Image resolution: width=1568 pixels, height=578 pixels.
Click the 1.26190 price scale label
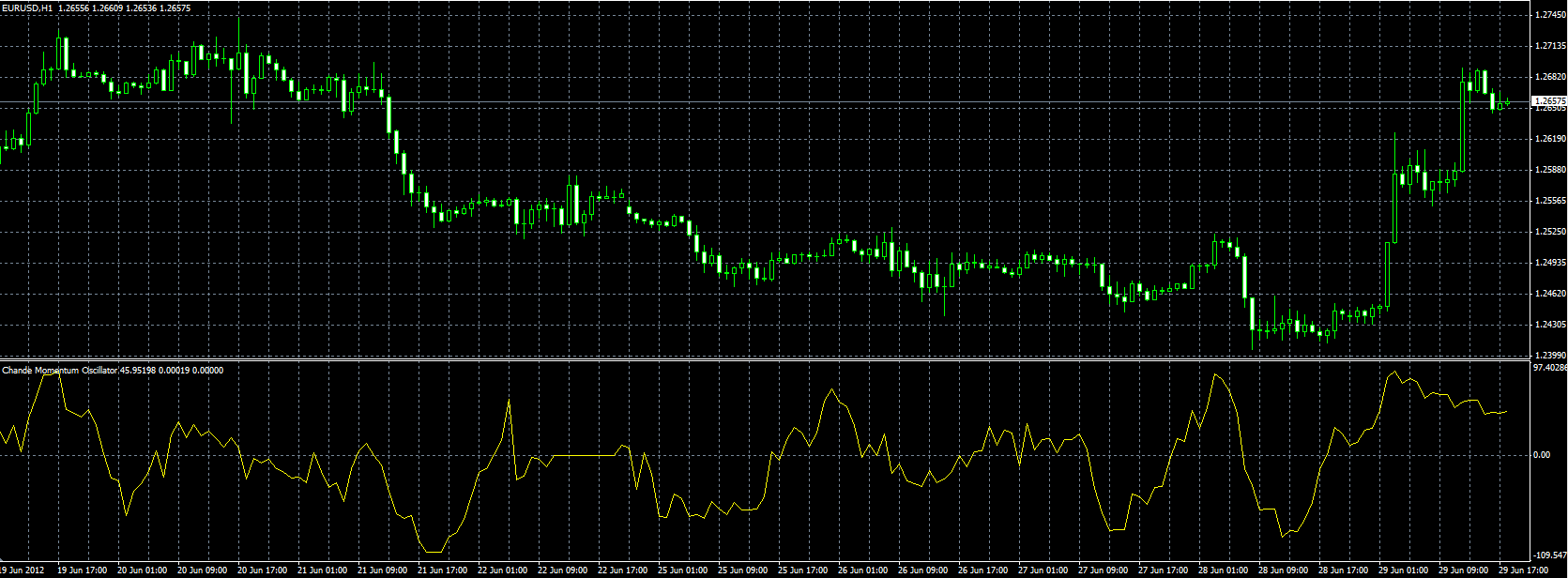click(x=1550, y=139)
